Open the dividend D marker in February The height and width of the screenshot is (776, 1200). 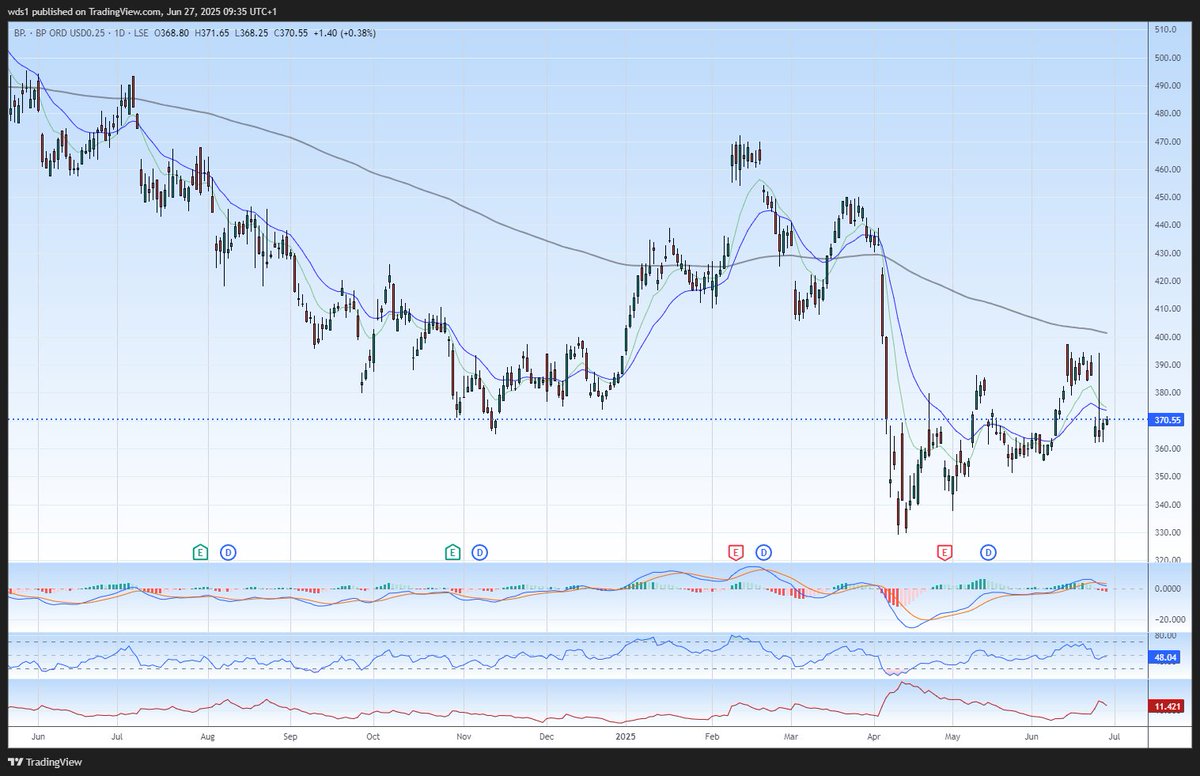pyautogui.click(x=764, y=551)
